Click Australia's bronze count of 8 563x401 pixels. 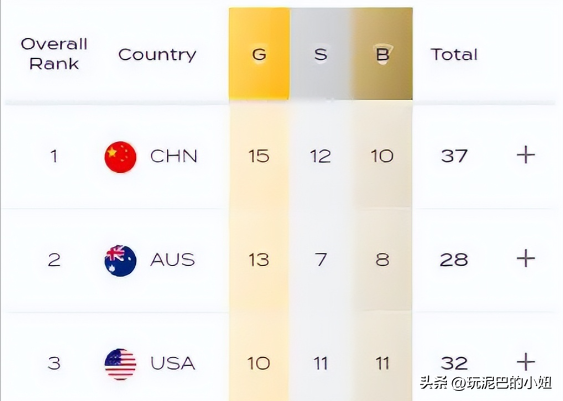(x=382, y=260)
